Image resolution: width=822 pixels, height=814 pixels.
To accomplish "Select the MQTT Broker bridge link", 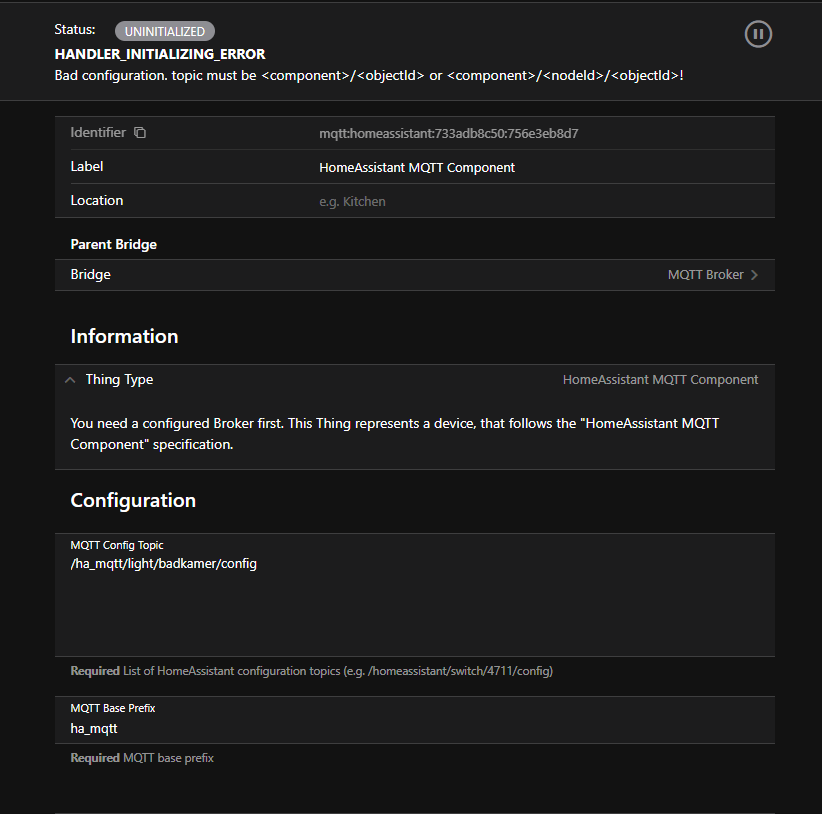I will click(705, 275).
